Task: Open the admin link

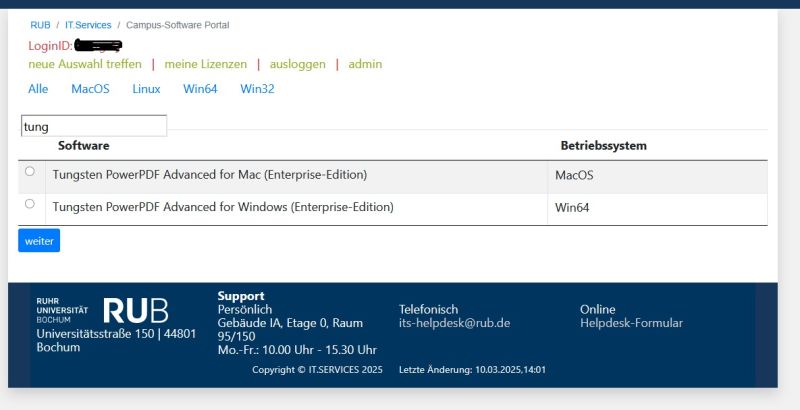Action: point(365,64)
